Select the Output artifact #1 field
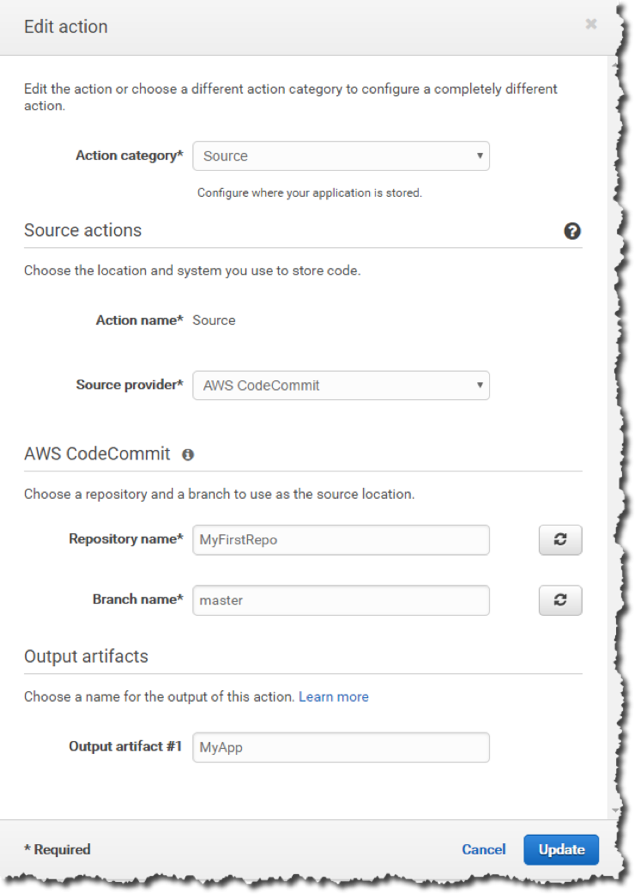 pyautogui.click(x=341, y=747)
